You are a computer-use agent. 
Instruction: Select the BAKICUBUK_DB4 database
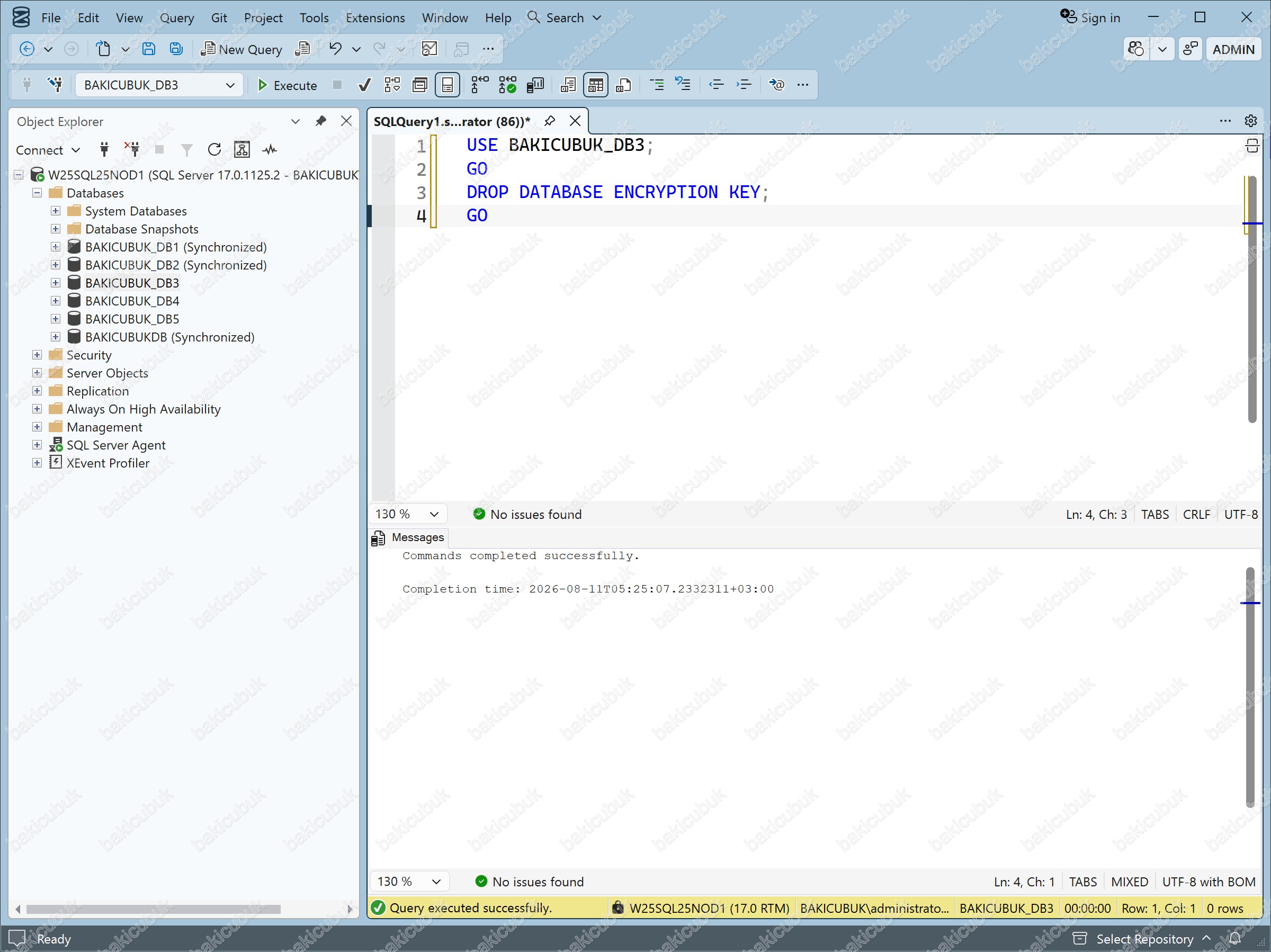pyautogui.click(x=132, y=301)
